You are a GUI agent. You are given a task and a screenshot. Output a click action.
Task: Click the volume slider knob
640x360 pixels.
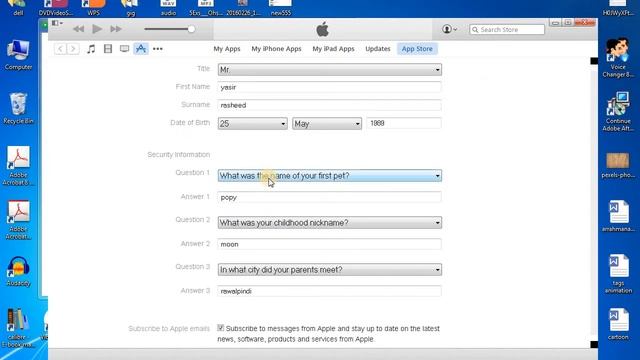pos(191,29)
